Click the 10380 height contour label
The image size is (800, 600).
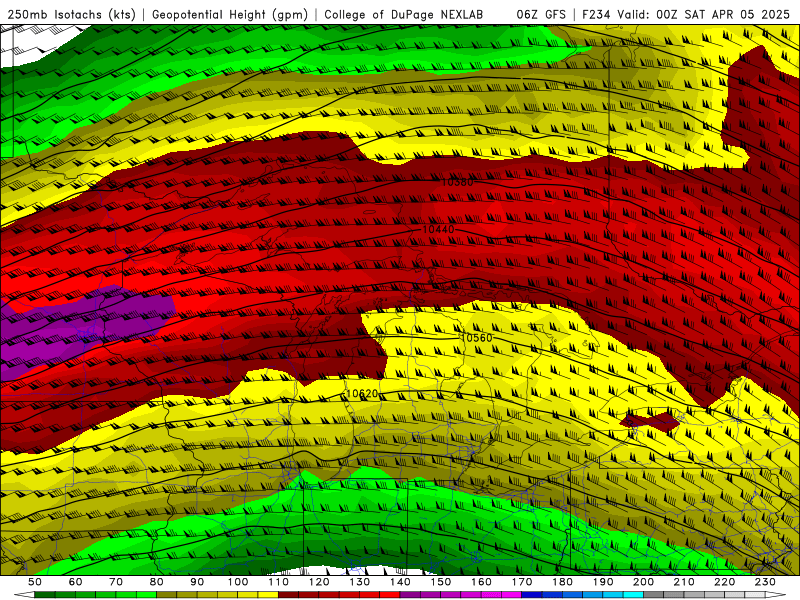coord(457,182)
